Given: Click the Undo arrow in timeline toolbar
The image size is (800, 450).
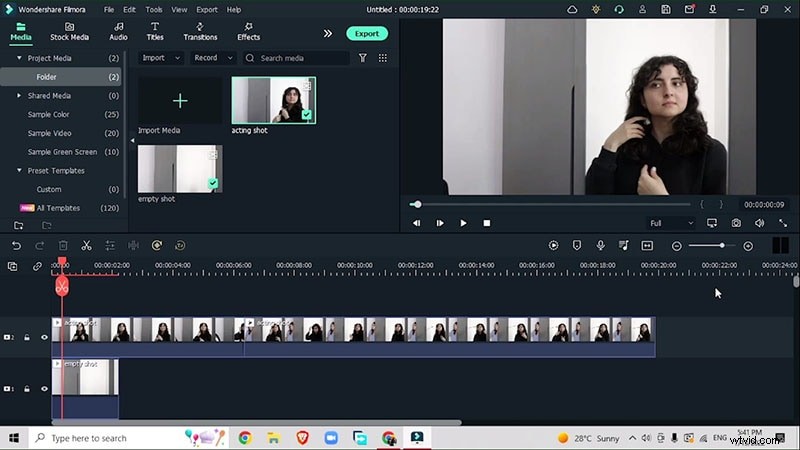Looking at the screenshot, I should click(16, 246).
